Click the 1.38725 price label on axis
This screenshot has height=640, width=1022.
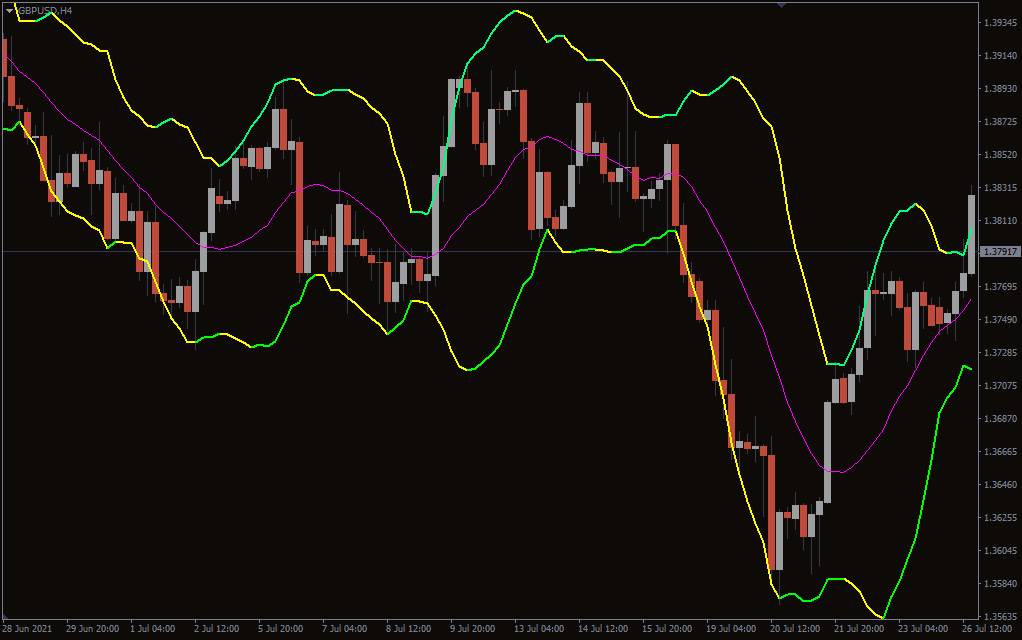click(x=1000, y=122)
